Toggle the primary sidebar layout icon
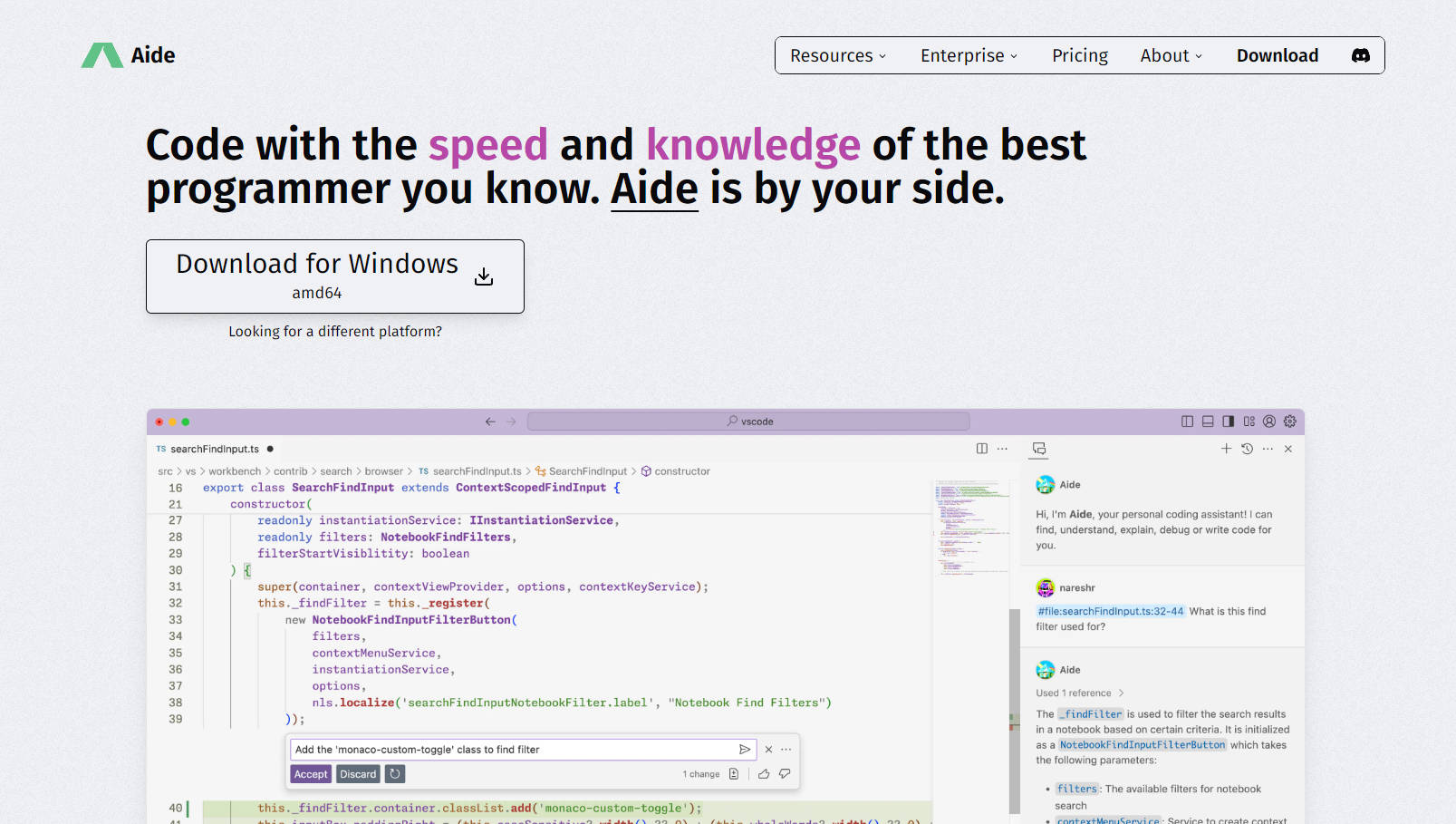The image size is (1456, 824). 1187,422
